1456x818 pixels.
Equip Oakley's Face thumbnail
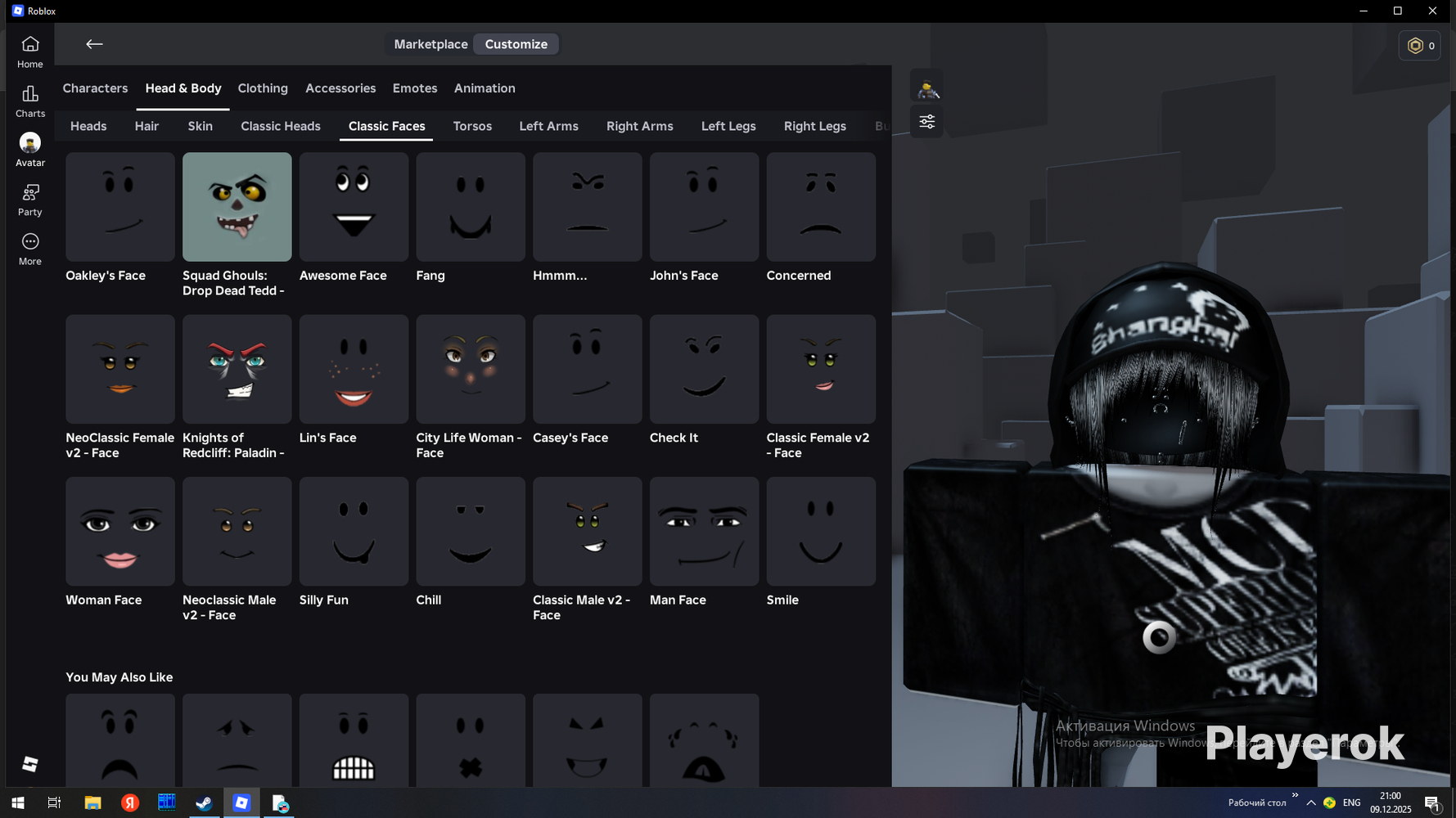(x=120, y=207)
